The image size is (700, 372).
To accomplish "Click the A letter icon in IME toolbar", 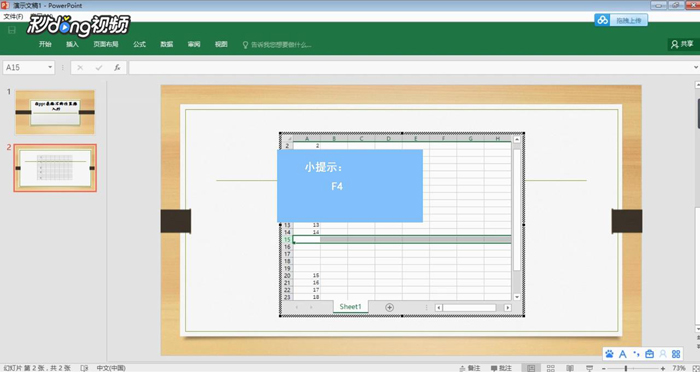I will [623, 354].
